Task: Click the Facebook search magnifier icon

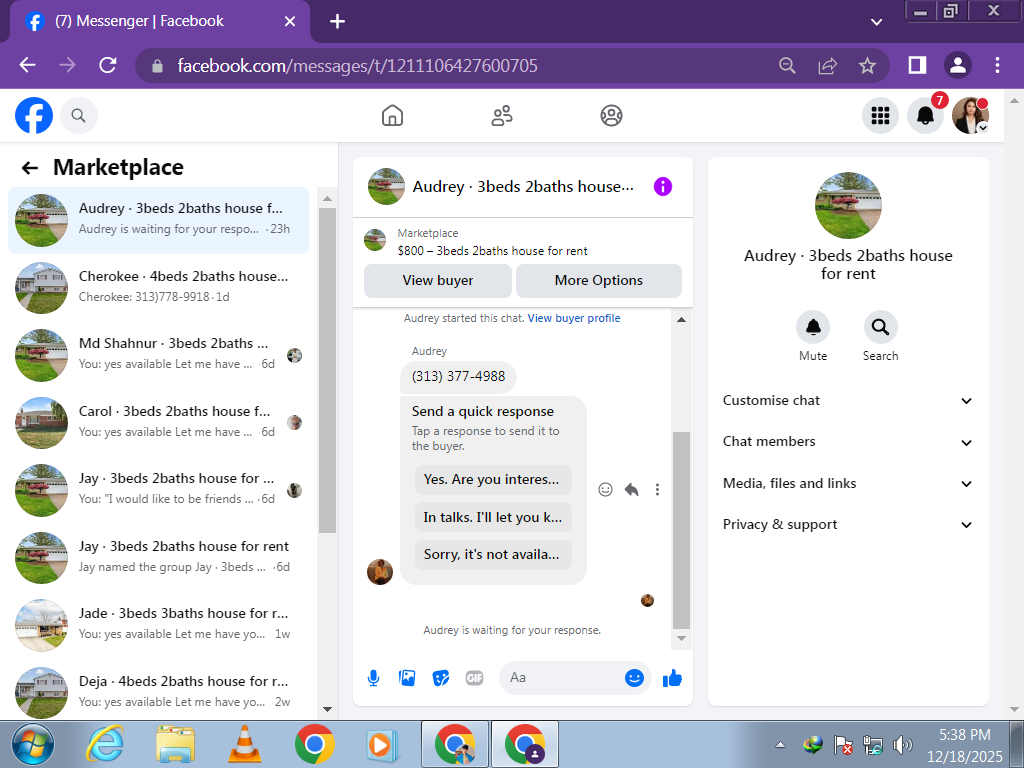Action: tap(78, 116)
